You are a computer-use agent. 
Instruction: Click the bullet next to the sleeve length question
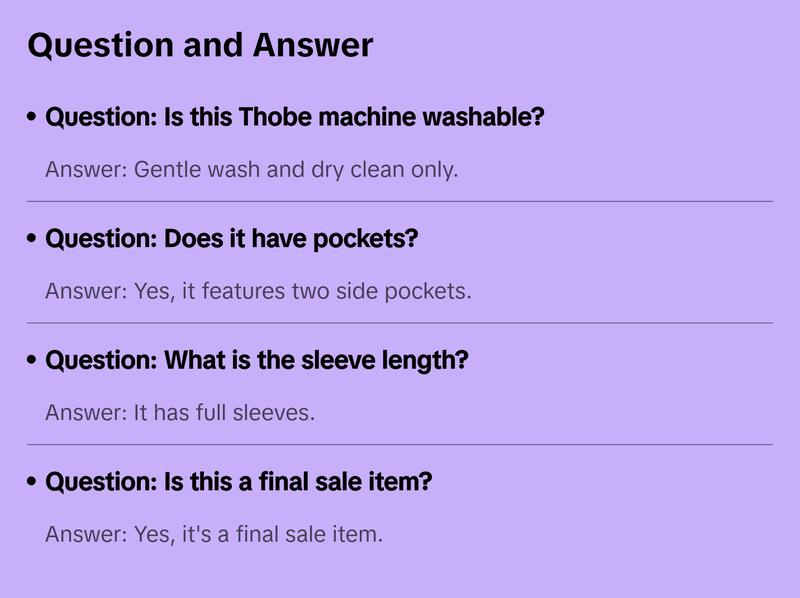tap(32, 361)
